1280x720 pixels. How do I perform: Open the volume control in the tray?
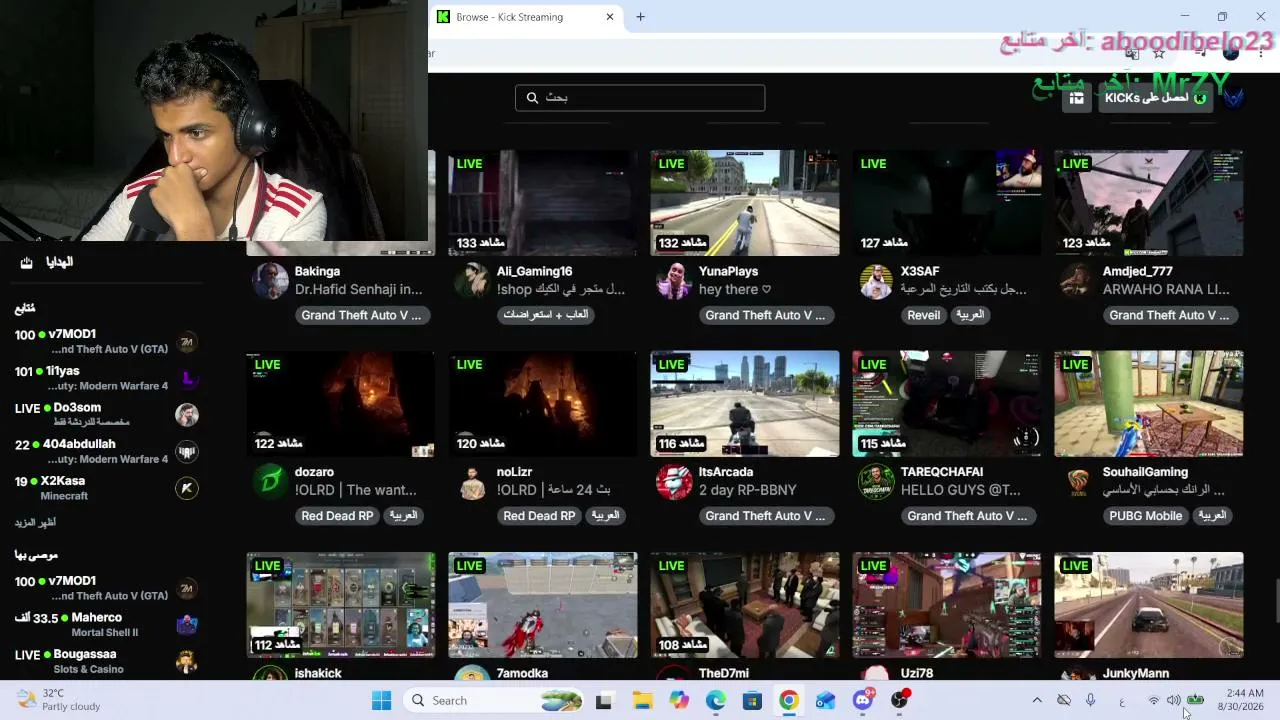pyautogui.click(x=1174, y=701)
